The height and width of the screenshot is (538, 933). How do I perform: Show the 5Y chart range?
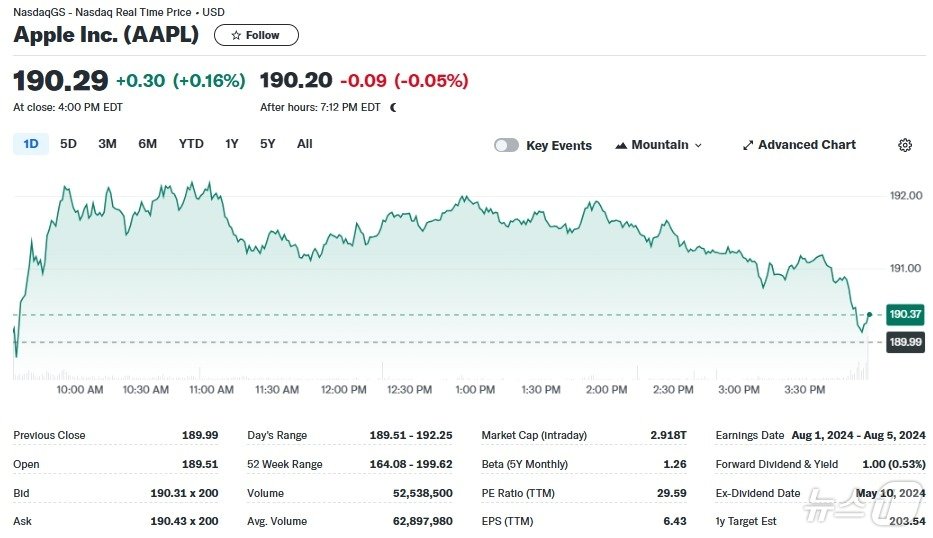[x=267, y=144]
